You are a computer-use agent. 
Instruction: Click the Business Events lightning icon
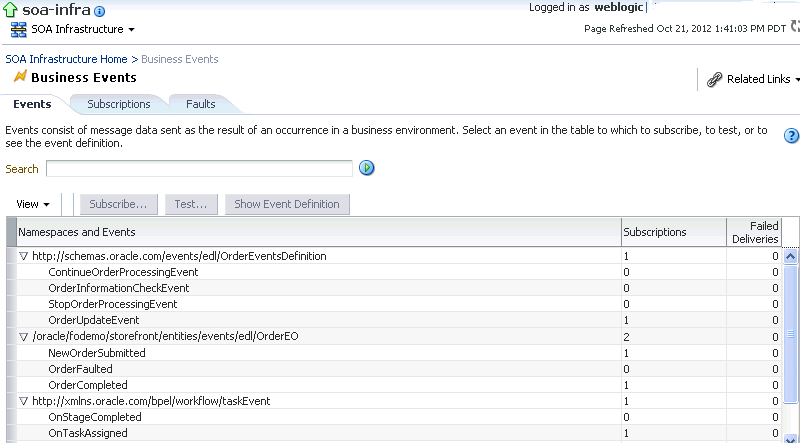pos(20,77)
